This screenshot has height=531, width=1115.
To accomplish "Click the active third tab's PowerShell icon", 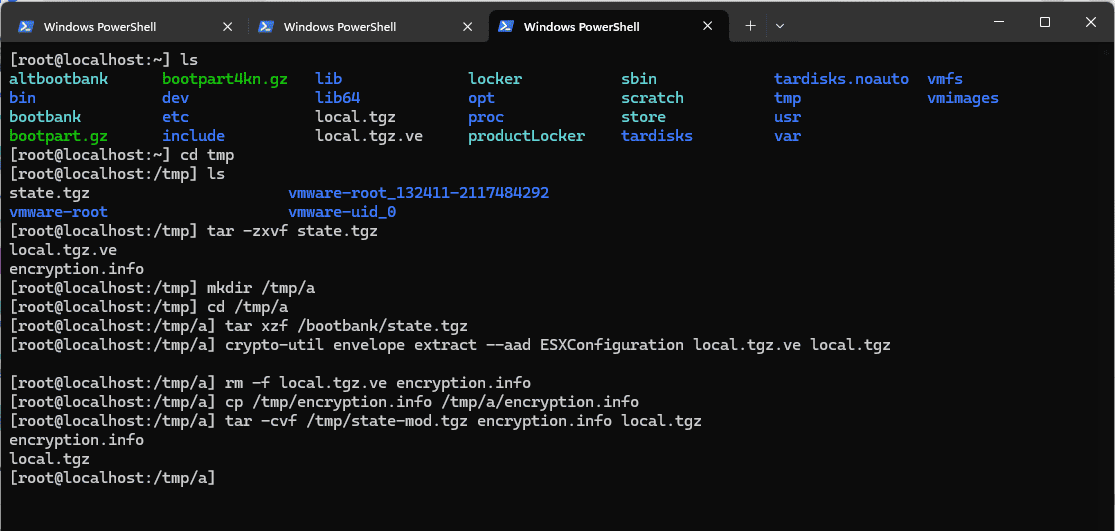I will point(506,27).
